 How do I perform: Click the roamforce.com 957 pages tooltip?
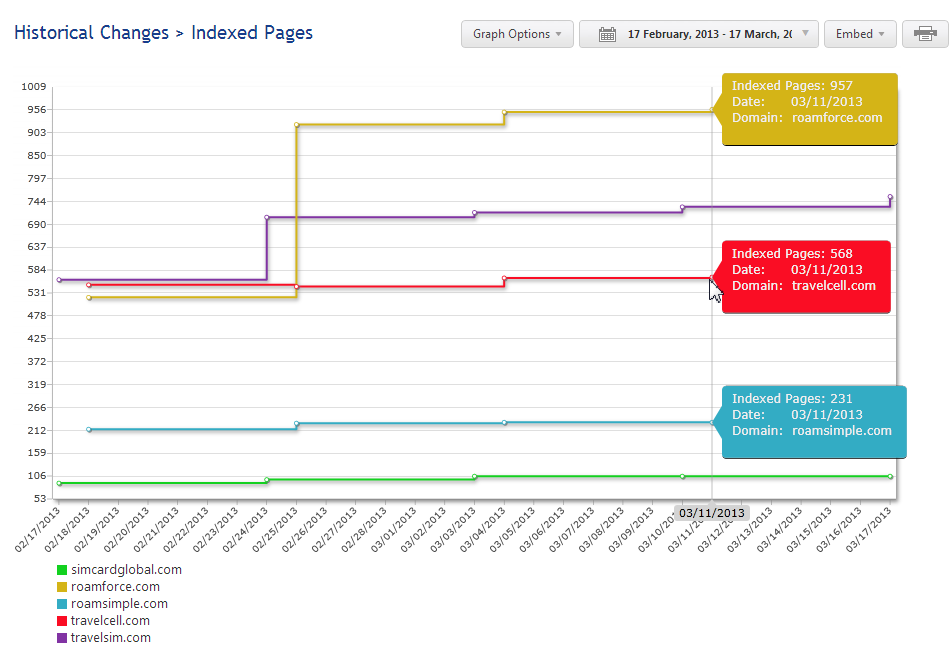pos(809,108)
